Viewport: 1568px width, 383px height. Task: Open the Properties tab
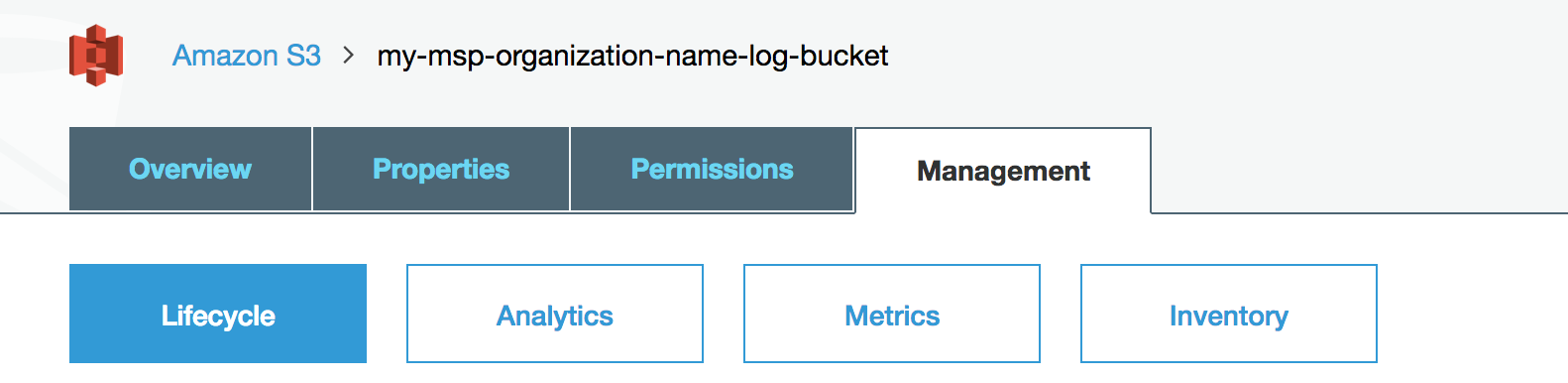click(441, 169)
